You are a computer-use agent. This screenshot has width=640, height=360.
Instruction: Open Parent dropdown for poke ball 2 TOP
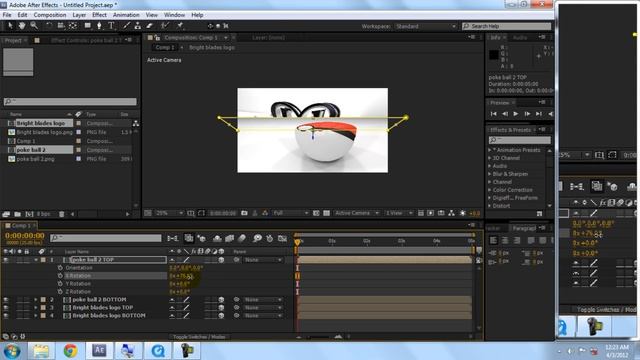[263, 260]
